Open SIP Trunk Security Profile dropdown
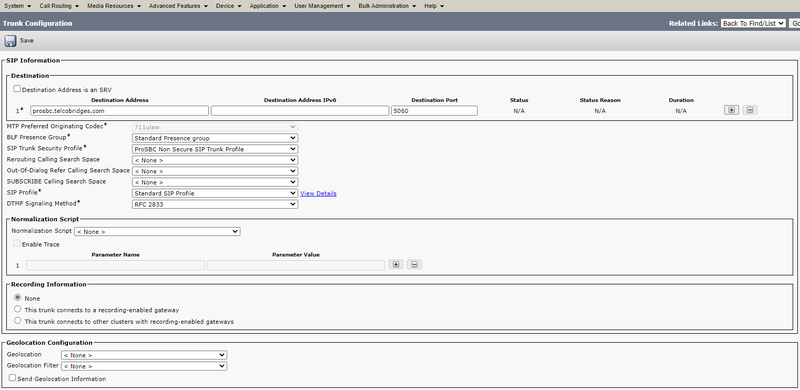800x390 pixels. (x=215, y=149)
